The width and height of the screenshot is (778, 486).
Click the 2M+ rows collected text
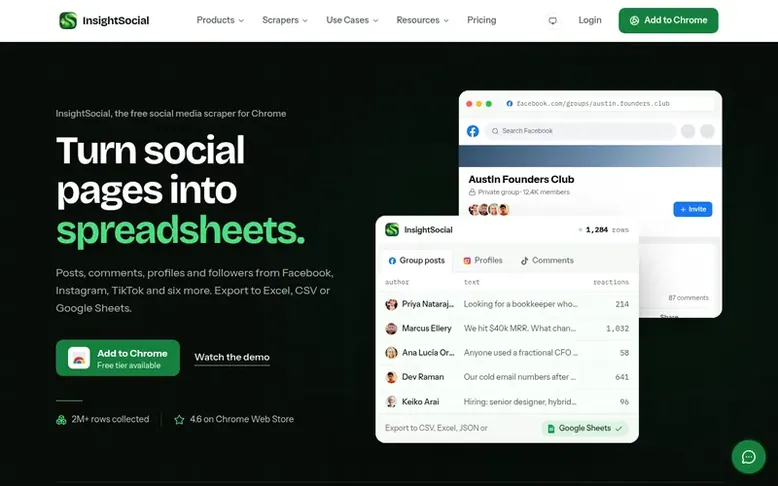click(x=110, y=419)
